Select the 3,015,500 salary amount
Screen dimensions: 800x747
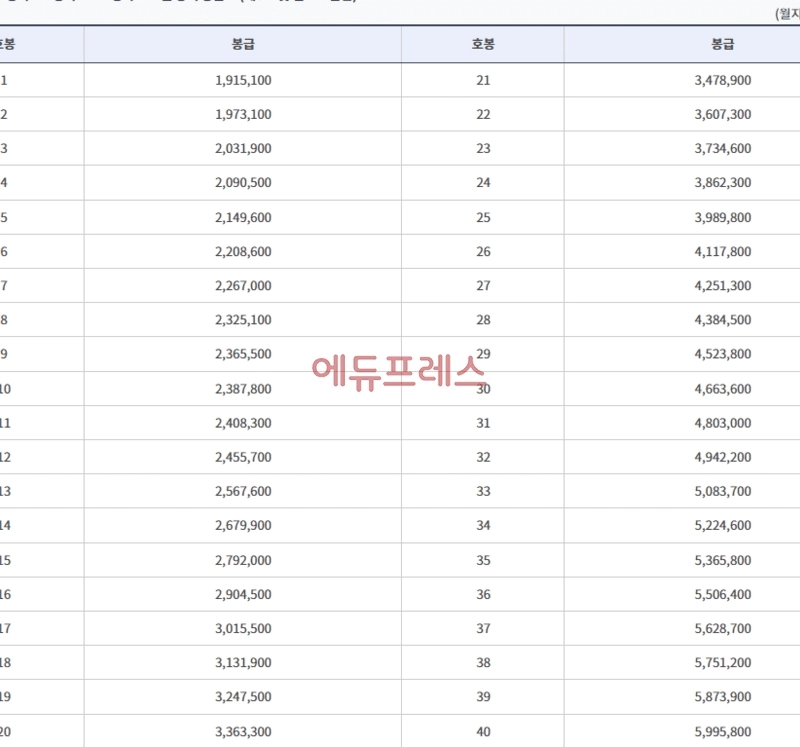(x=242, y=629)
